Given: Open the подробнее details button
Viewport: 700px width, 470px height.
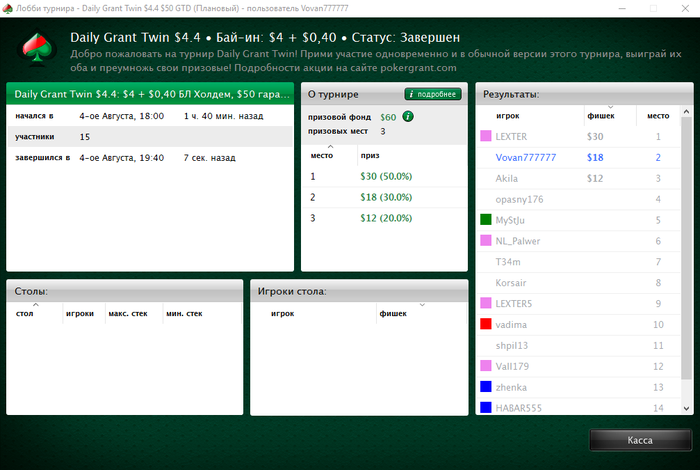Looking at the screenshot, I should click(433, 94).
